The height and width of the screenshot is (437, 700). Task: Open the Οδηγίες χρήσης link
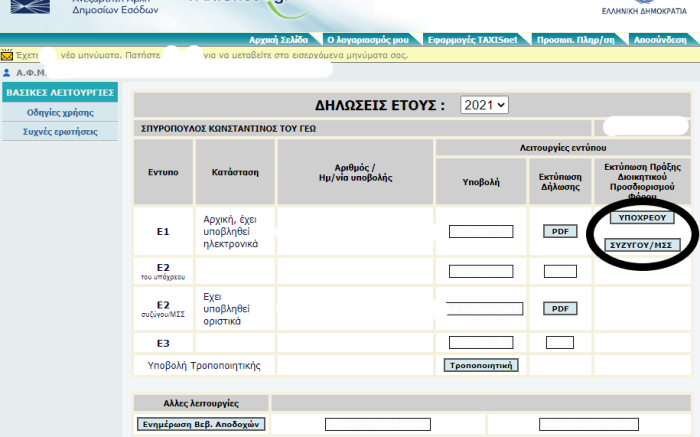[60, 112]
